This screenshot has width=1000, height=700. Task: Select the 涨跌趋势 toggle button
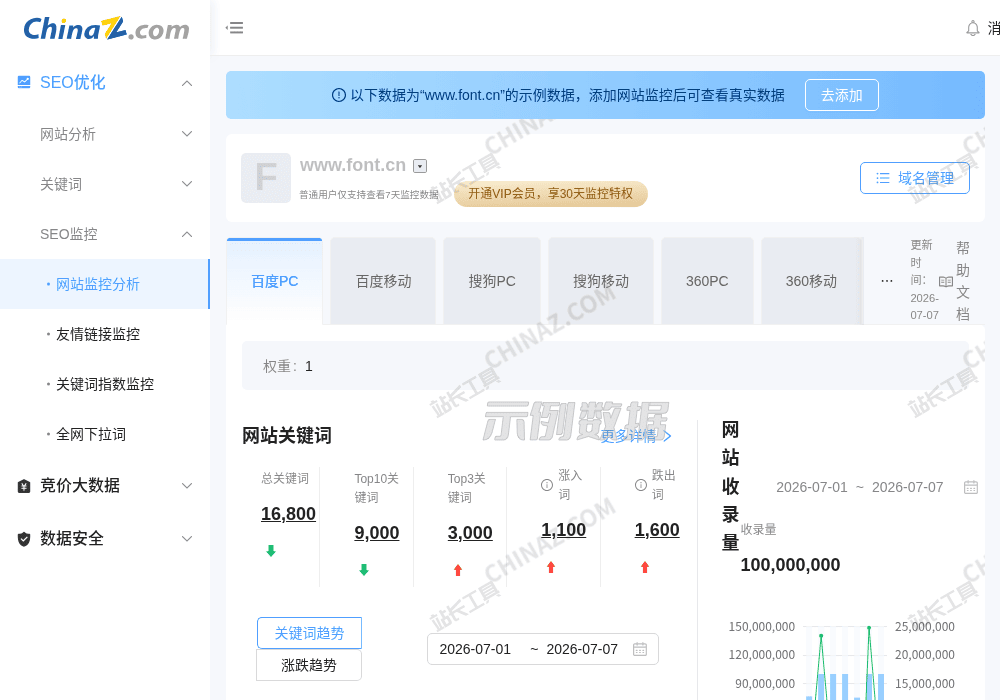(x=309, y=665)
